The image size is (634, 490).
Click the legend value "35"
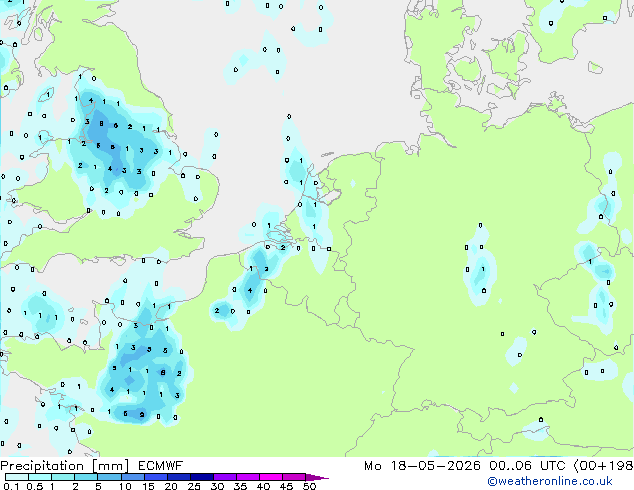coord(240,486)
